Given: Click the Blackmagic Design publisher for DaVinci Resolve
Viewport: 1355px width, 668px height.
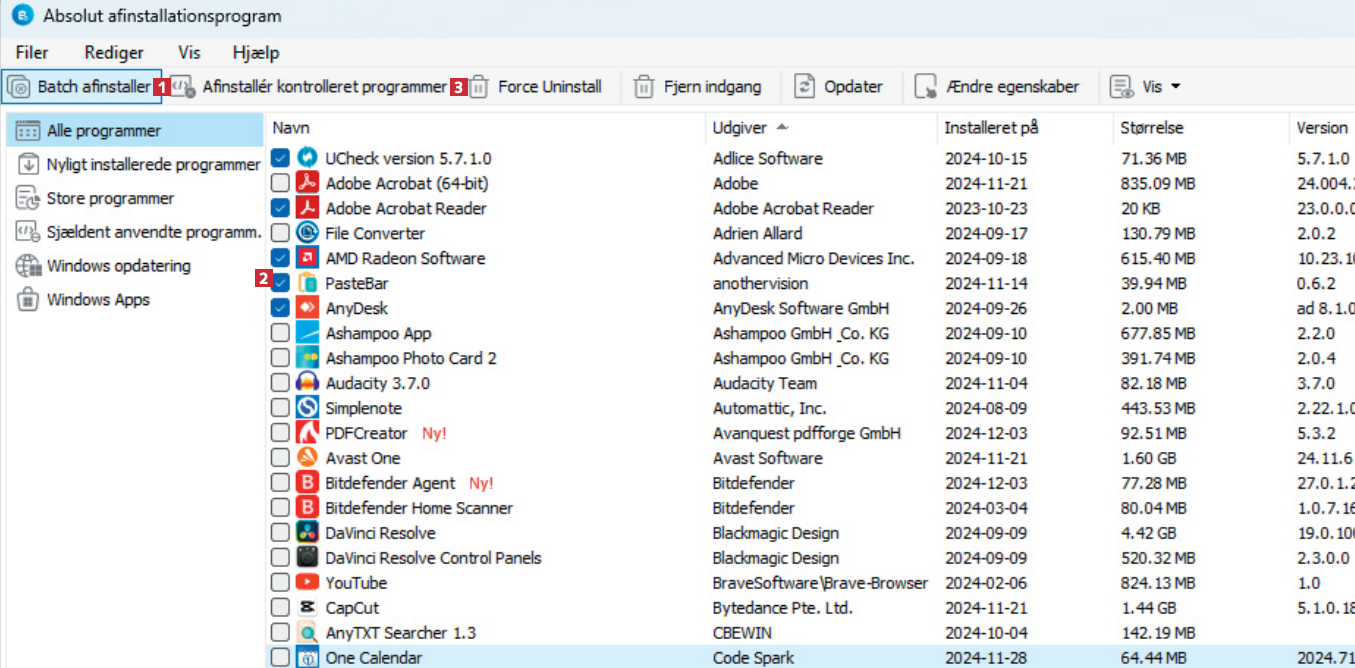Looking at the screenshot, I should pyautogui.click(x=776, y=533).
